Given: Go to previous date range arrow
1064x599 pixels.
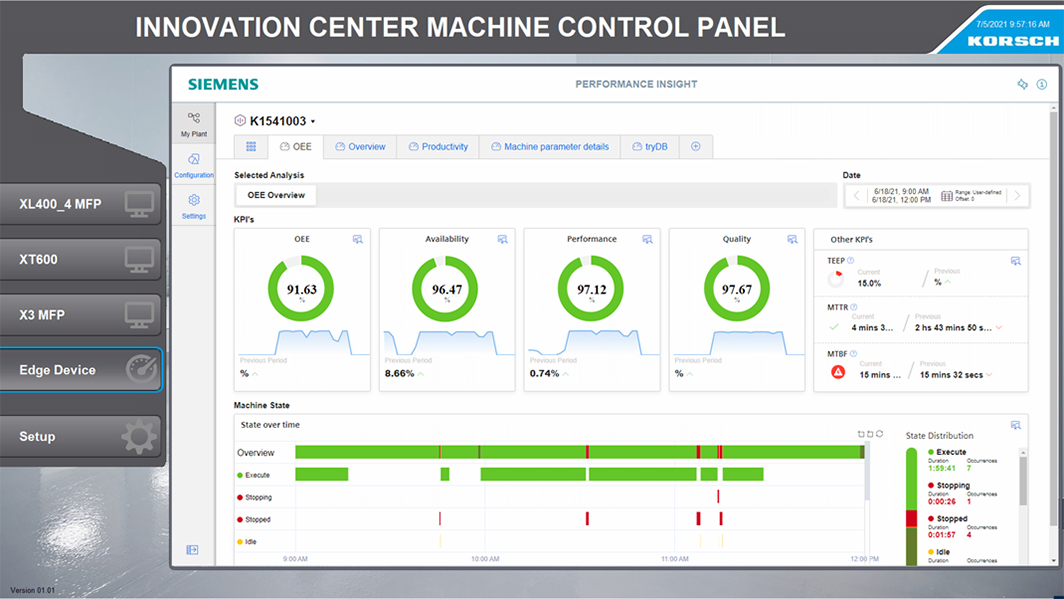Looking at the screenshot, I should 856,196.
